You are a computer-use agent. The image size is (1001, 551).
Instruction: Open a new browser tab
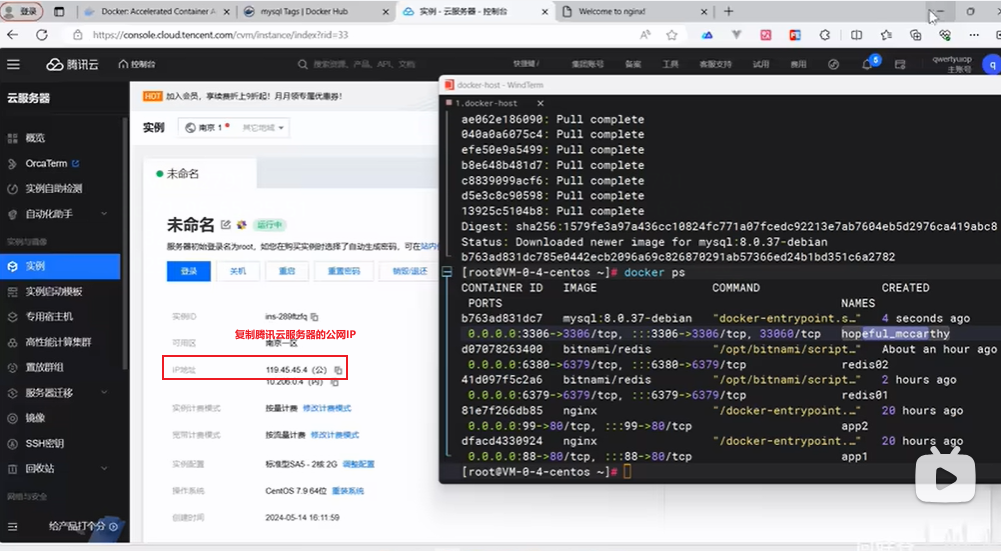tap(728, 11)
